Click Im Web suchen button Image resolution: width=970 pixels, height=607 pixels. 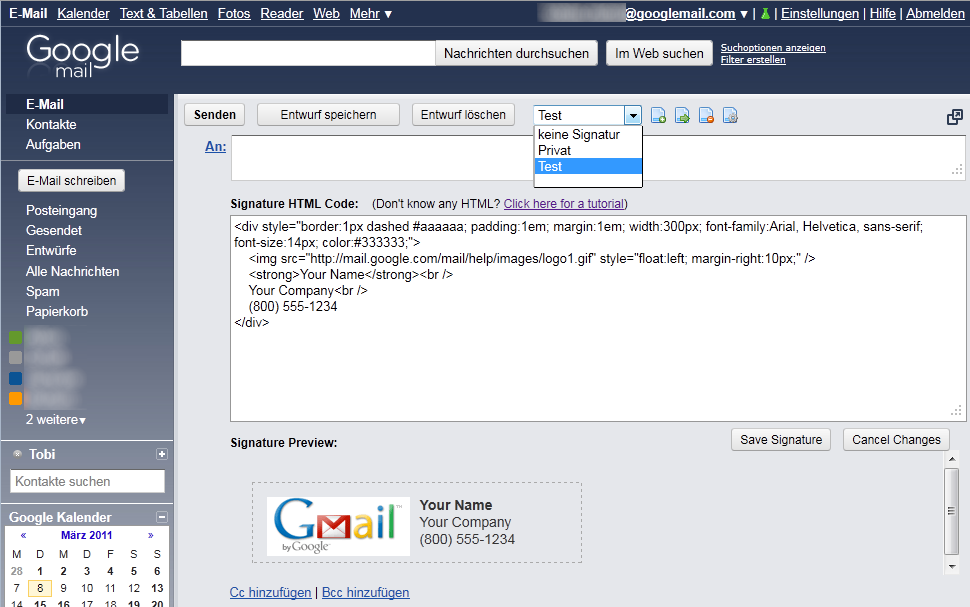tap(659, 53)
